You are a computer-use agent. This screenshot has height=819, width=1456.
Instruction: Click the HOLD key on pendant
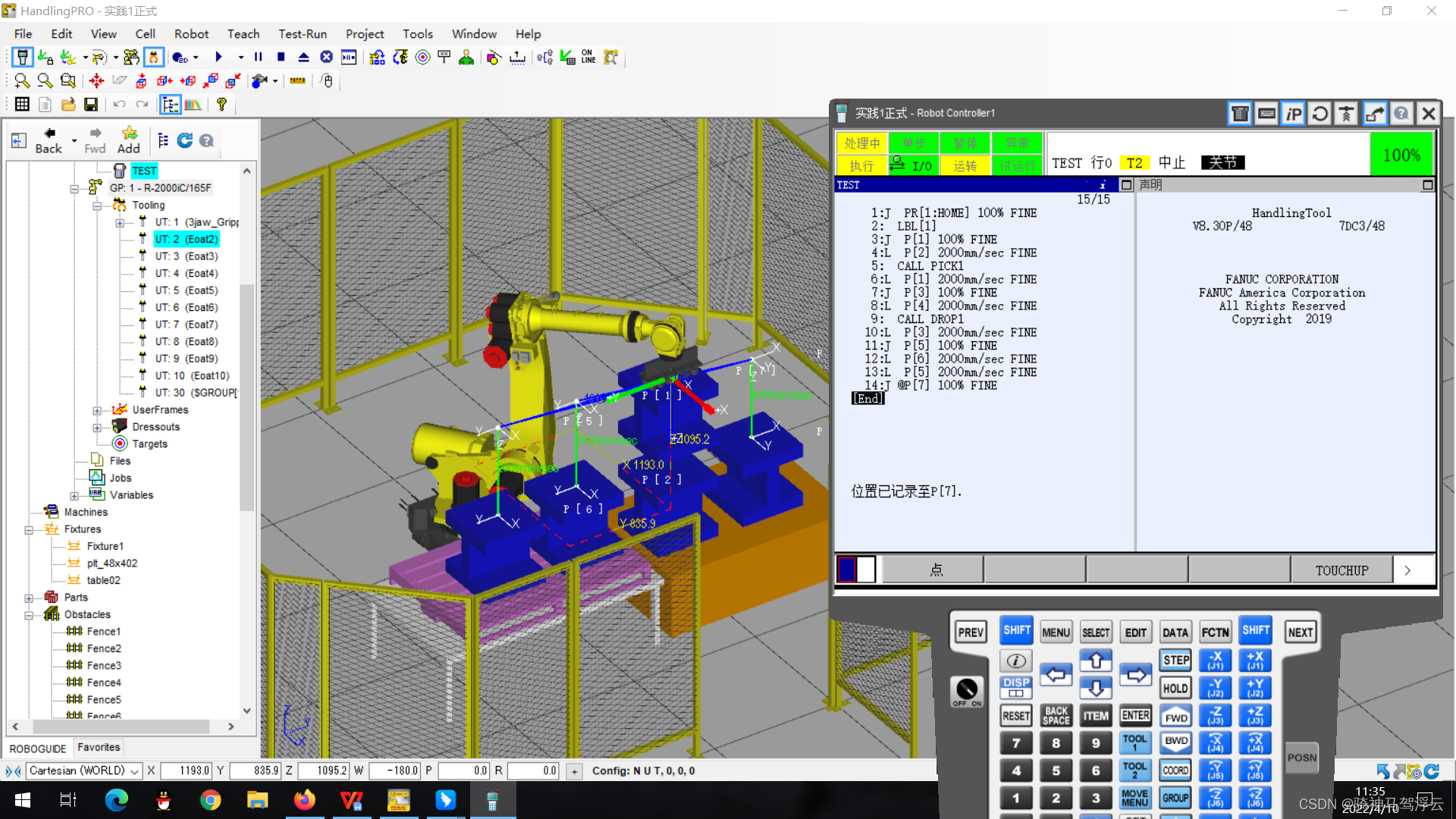(x=1175, y=688)
